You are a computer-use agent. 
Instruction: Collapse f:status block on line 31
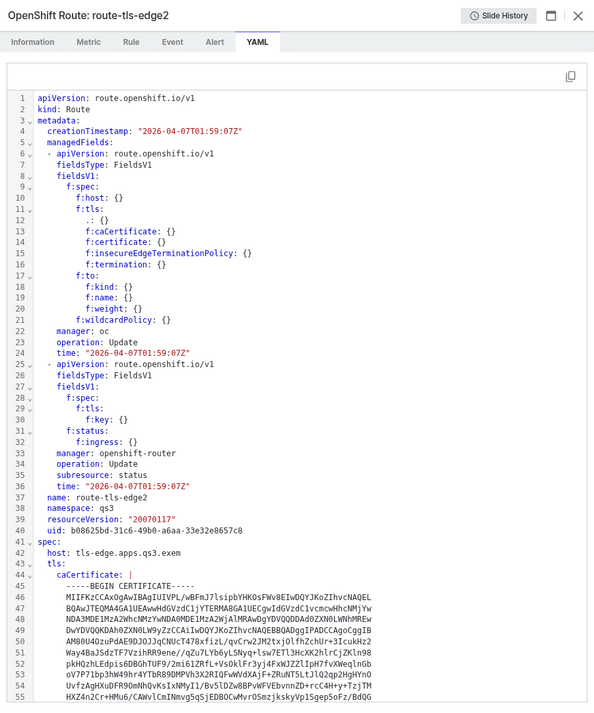[30, 432]
